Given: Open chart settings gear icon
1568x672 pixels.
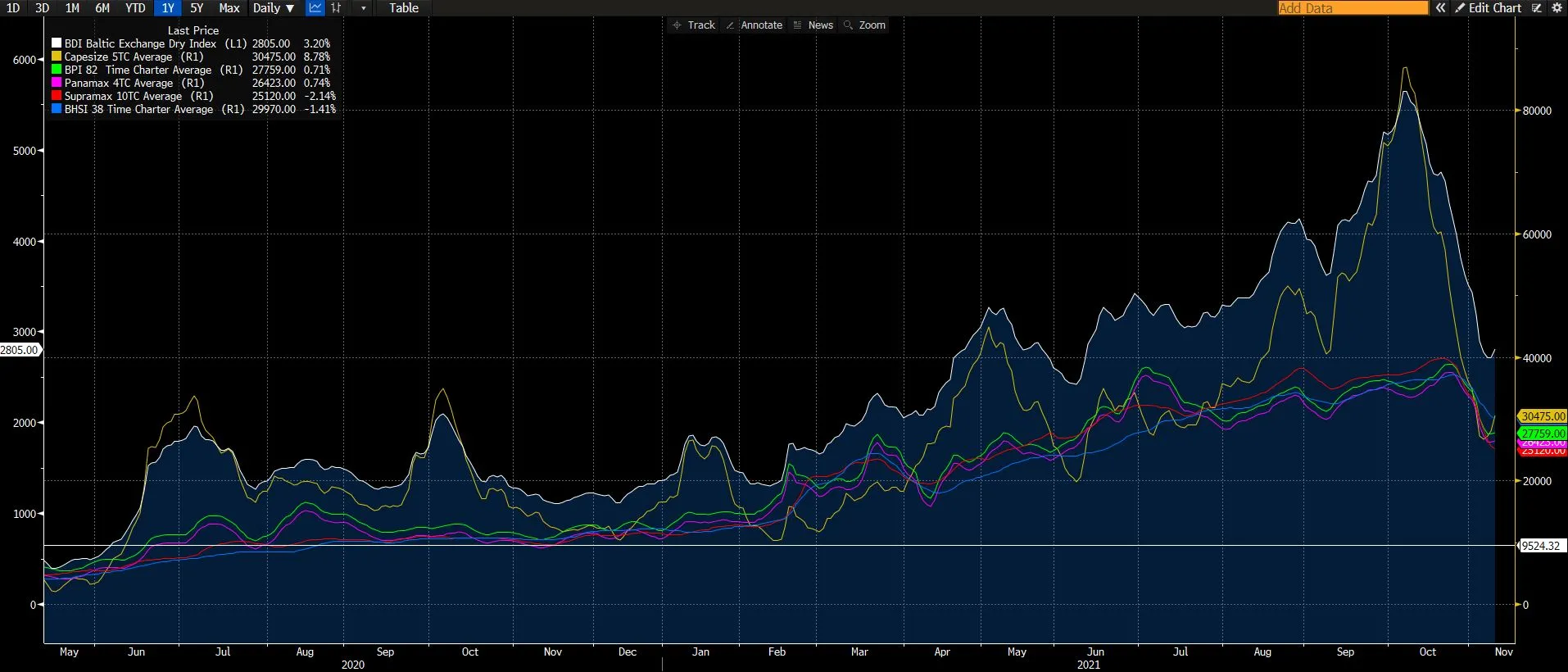Looking at the screenshot, I should coord(1557,8).
